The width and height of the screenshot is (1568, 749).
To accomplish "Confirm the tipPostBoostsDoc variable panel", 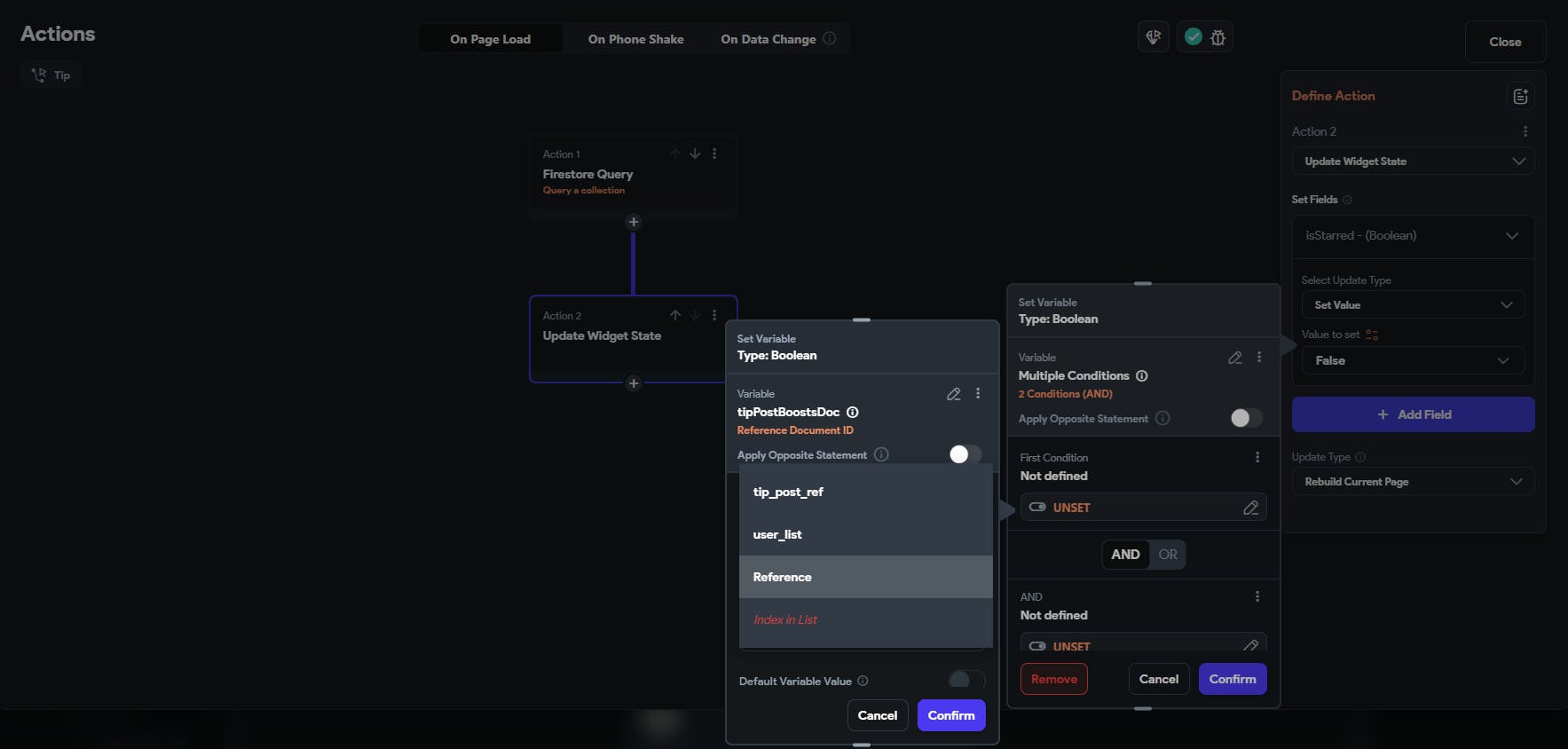I will (951, 715).
